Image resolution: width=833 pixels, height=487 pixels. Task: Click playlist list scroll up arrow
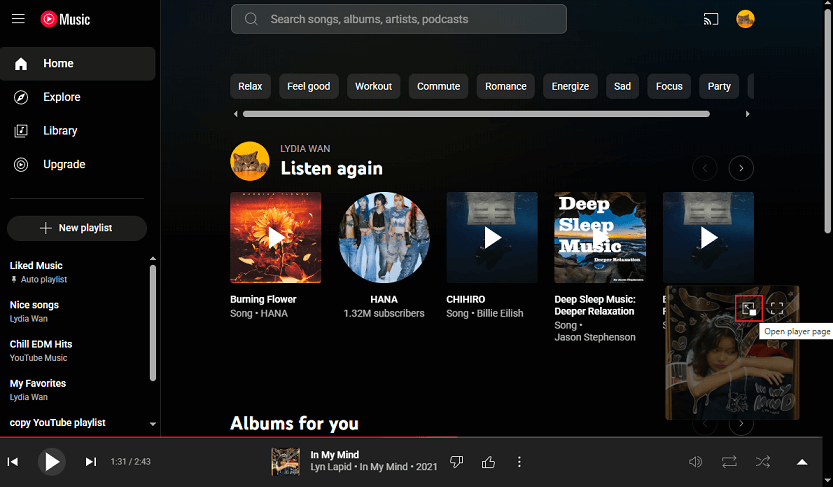click(x=153, y=259)
